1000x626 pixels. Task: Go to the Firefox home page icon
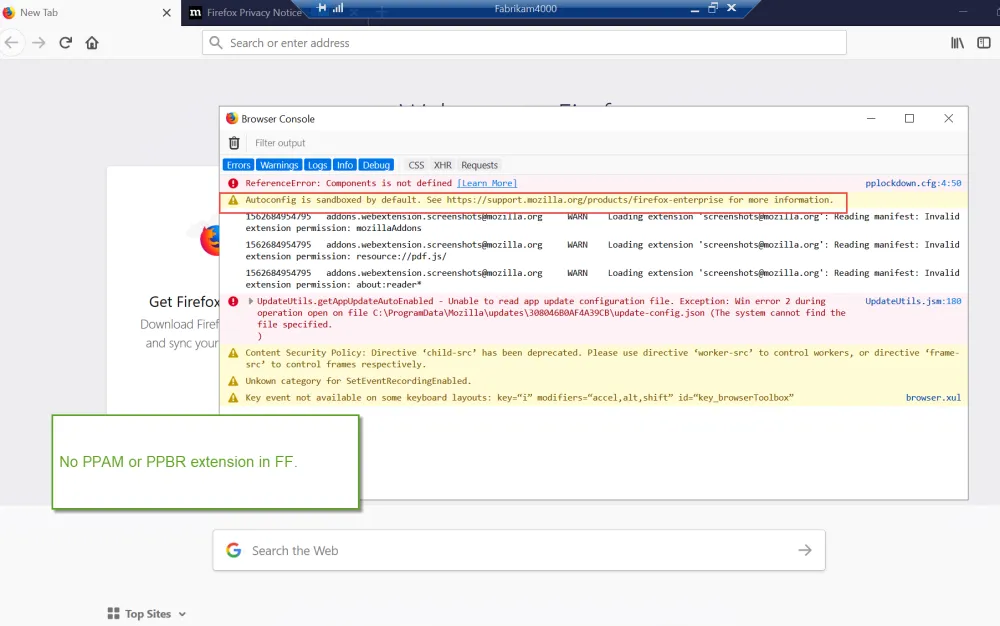[x=92, y=43]
